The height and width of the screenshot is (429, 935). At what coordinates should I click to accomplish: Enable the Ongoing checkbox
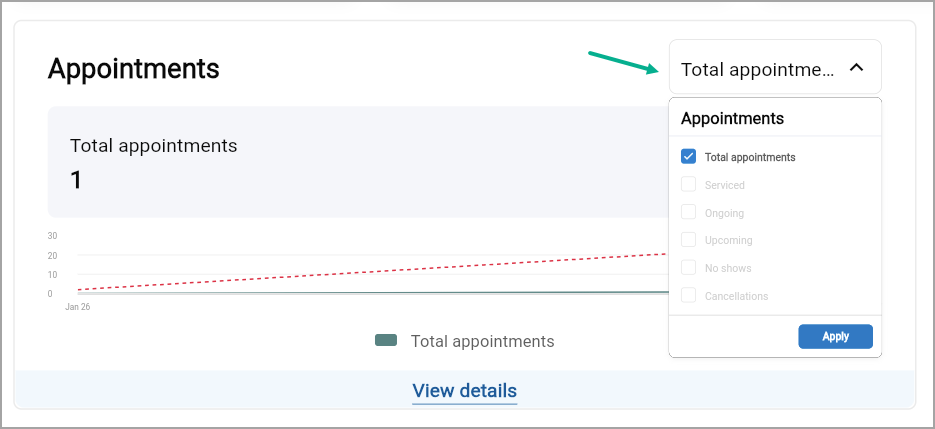688,212
